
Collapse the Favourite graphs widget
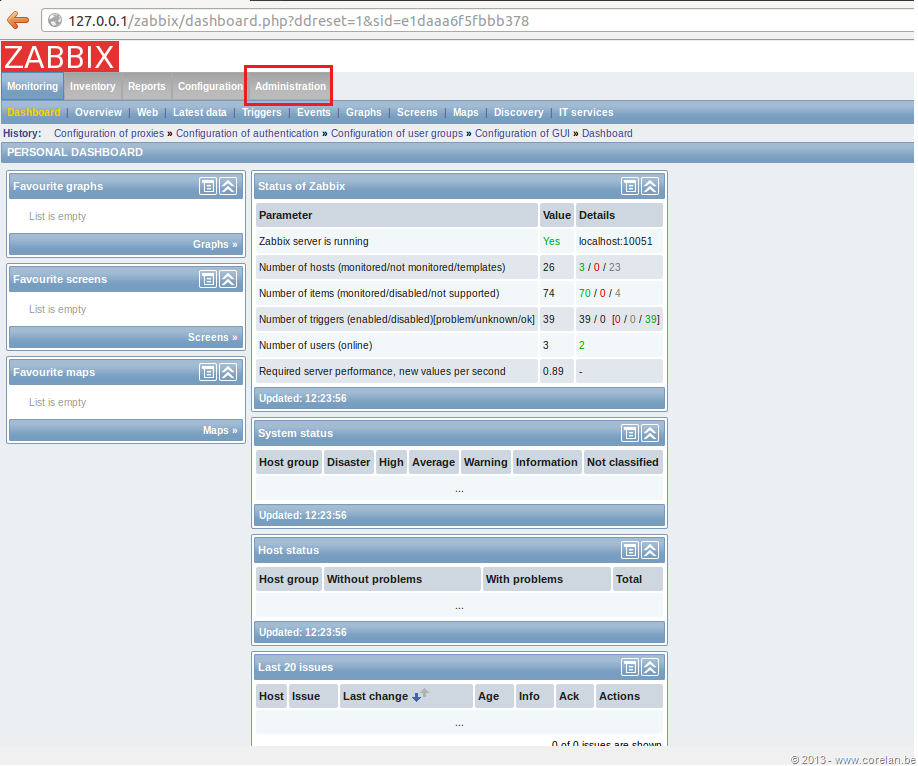coord(228,186)
